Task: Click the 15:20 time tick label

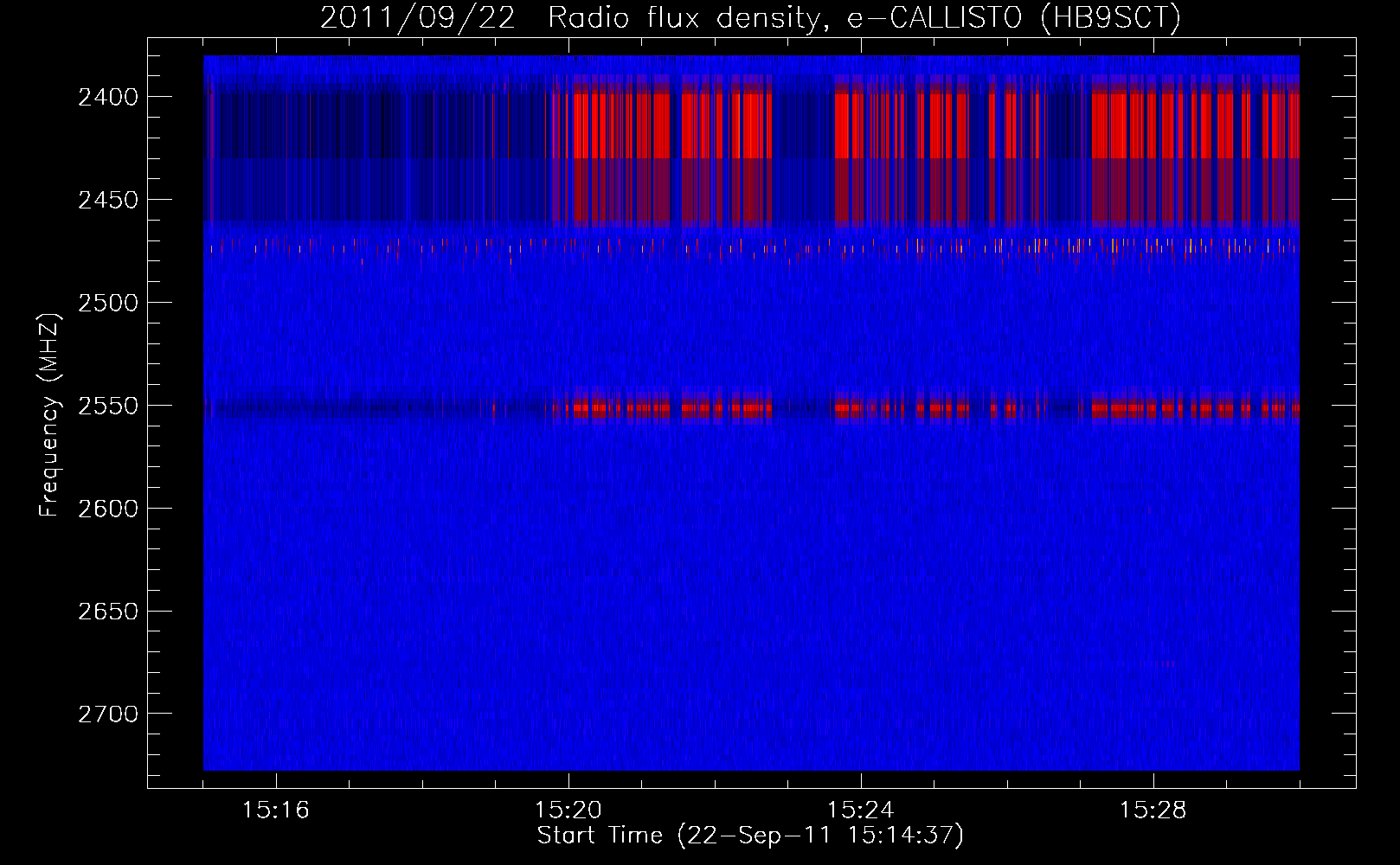Action: pos(568,811)
